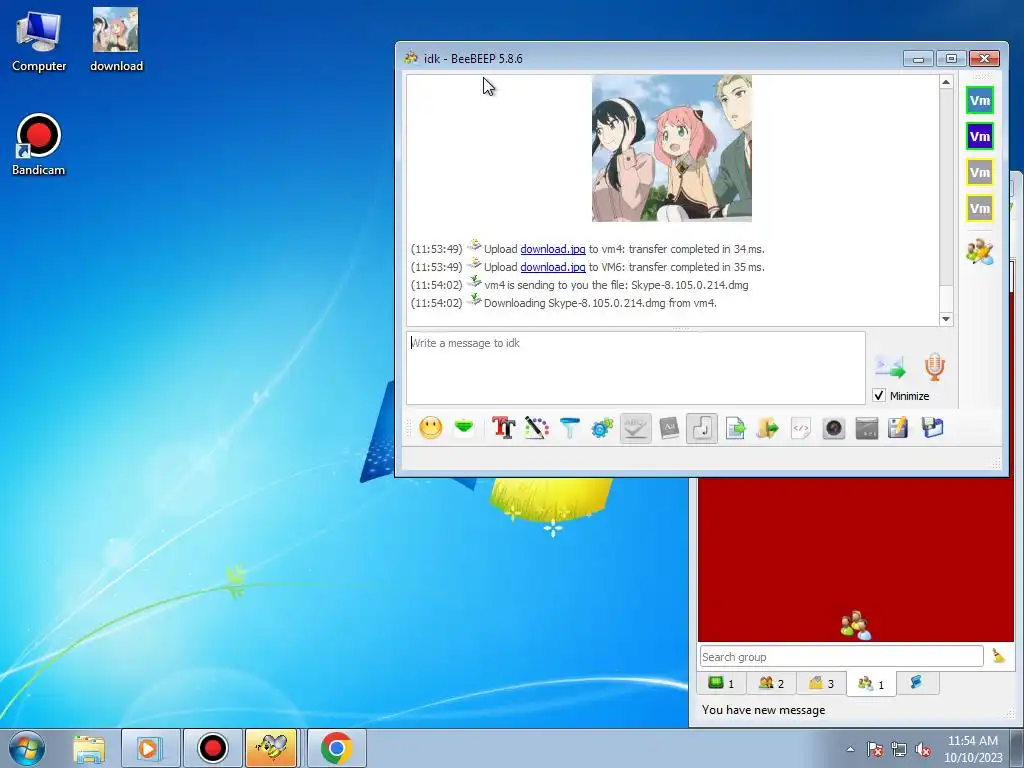Focus the 'Write a message to idk' box
Image resolution: width=1024 pixels, height=768 pixels.
(635, 368)
